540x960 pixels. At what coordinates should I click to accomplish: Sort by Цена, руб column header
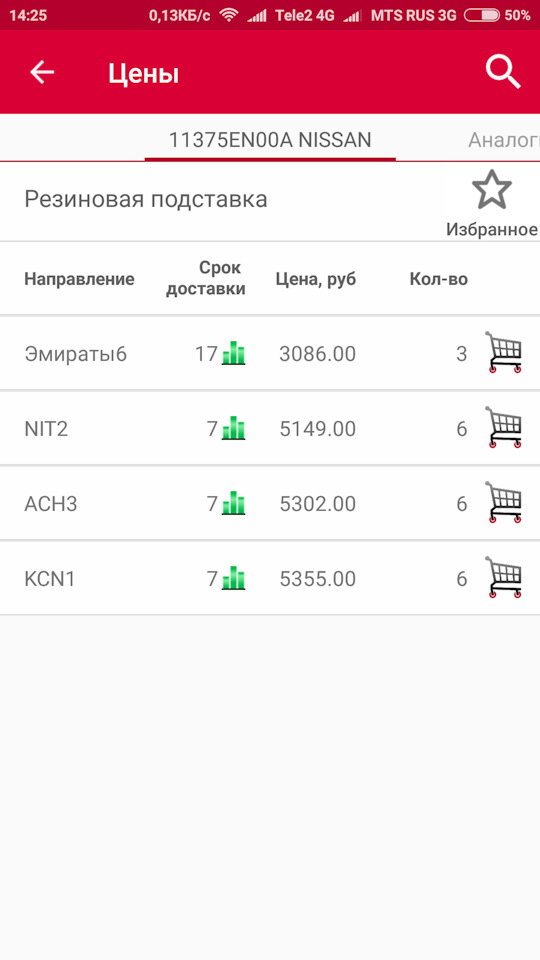click(316, 279)
